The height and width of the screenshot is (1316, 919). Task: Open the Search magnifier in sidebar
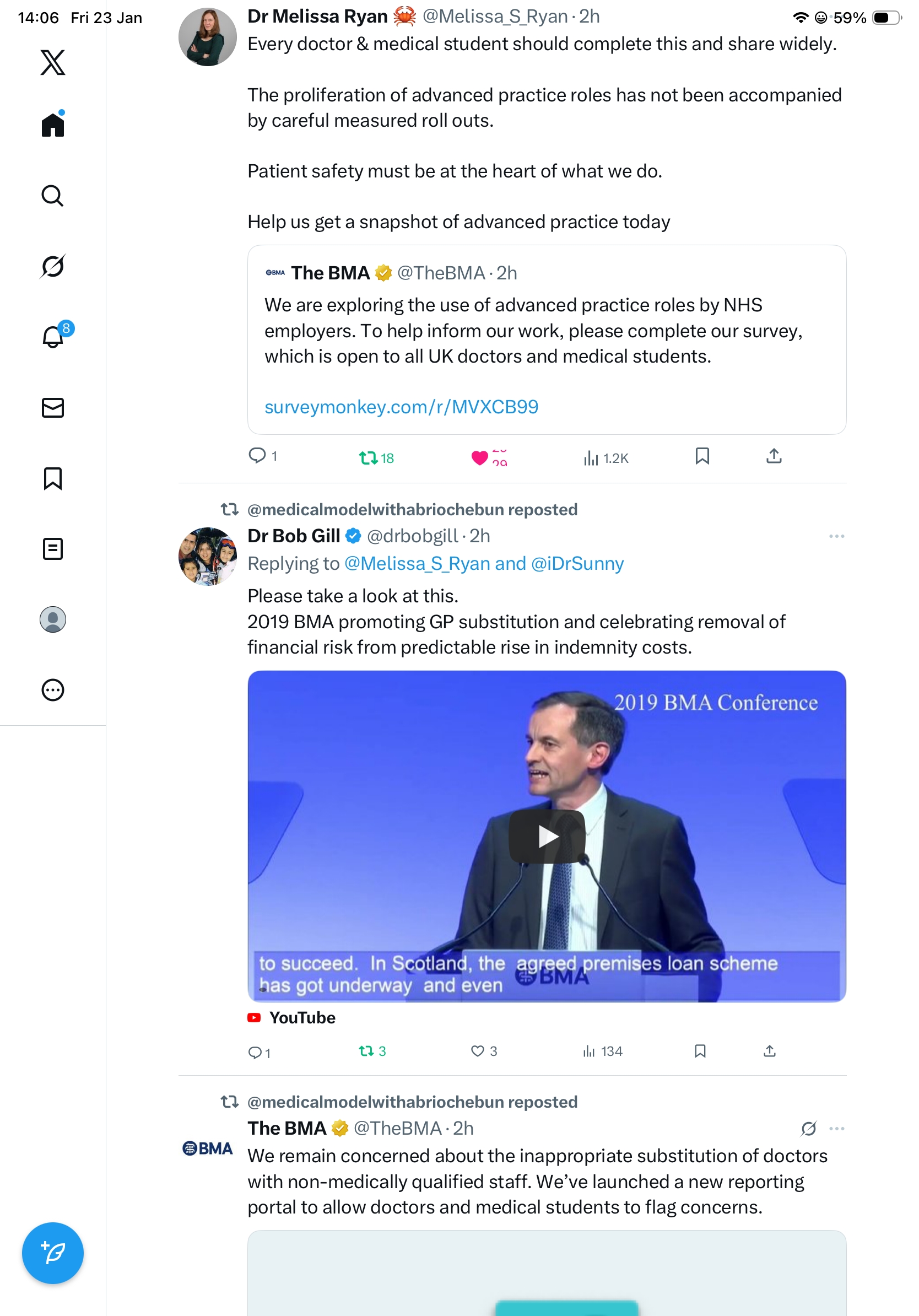(53, 196)
